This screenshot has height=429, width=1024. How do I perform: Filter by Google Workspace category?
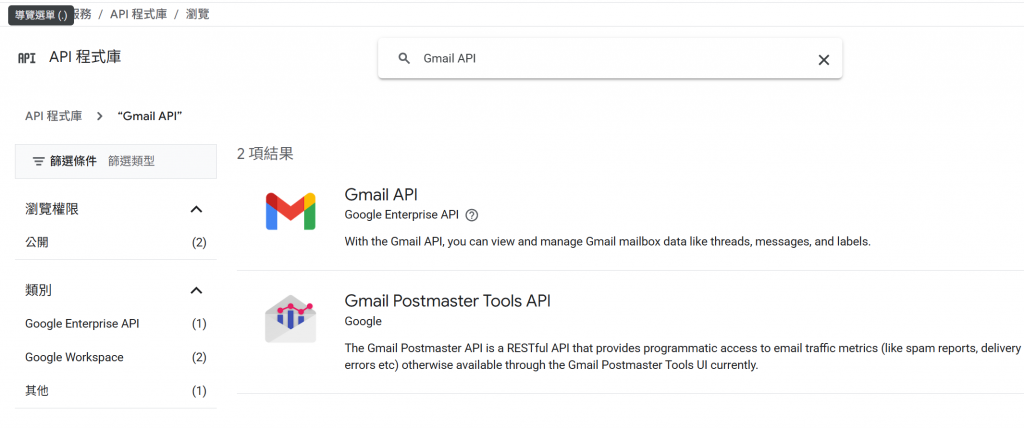[x=74, y=357]
